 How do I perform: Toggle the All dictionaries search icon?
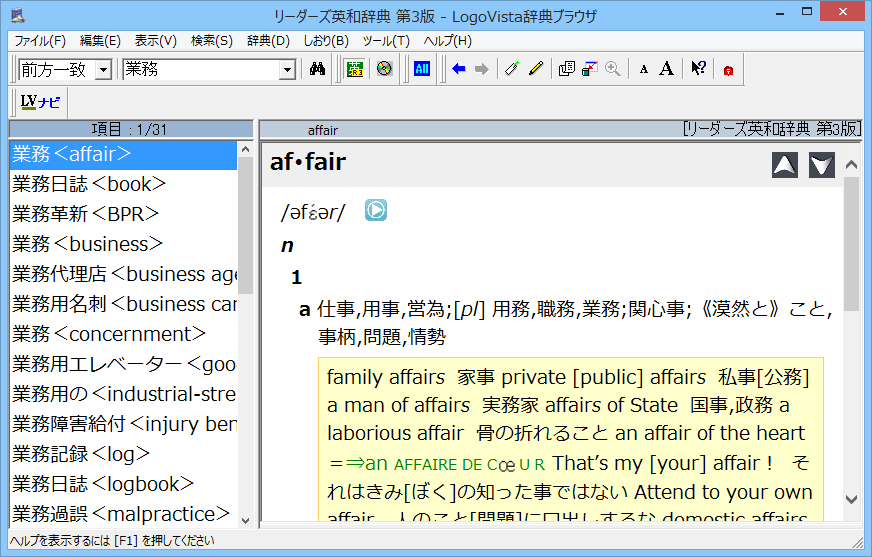click(422, 69)
